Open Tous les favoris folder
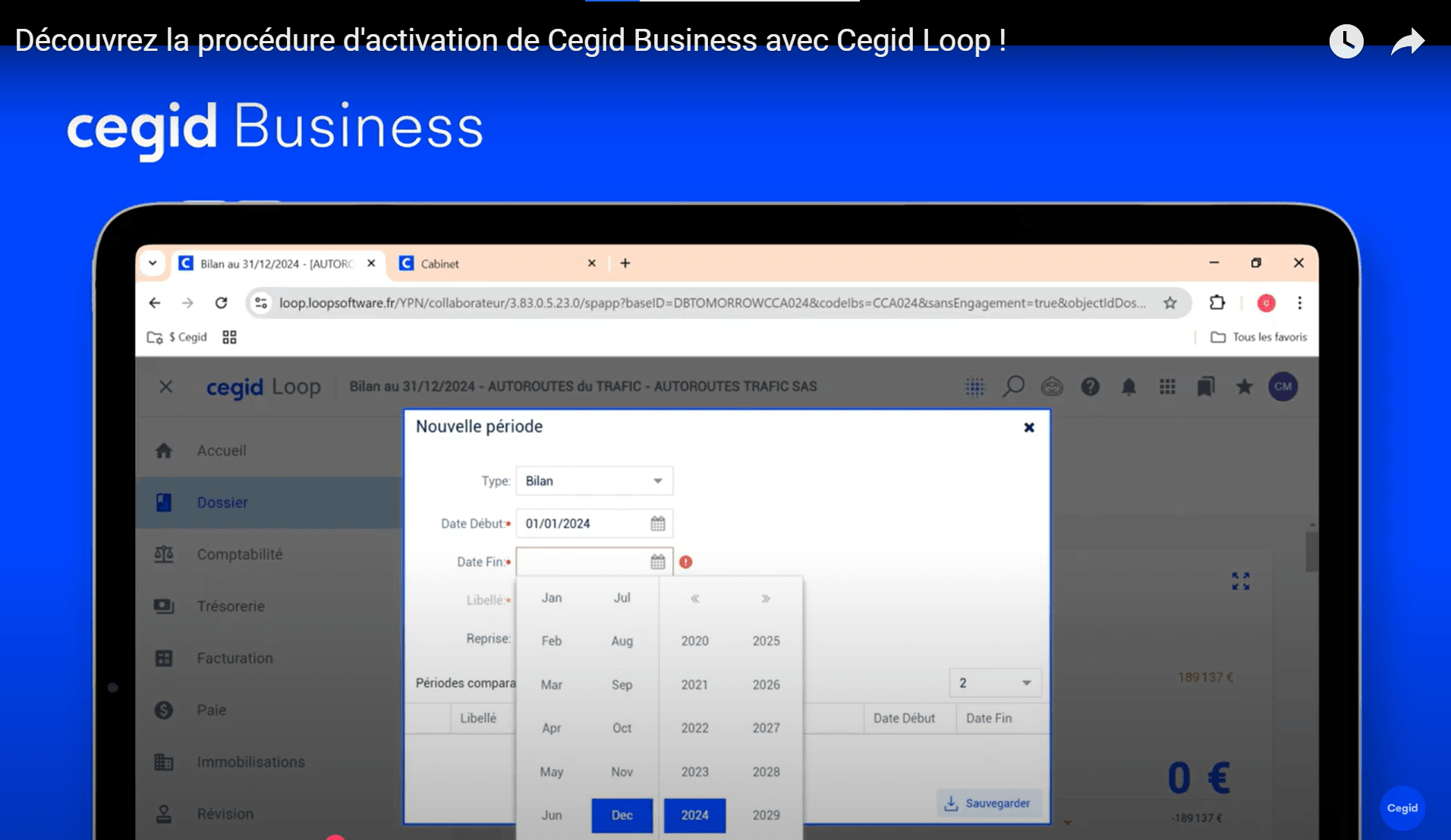The image size is (1451, 840). click(1259, 337)
